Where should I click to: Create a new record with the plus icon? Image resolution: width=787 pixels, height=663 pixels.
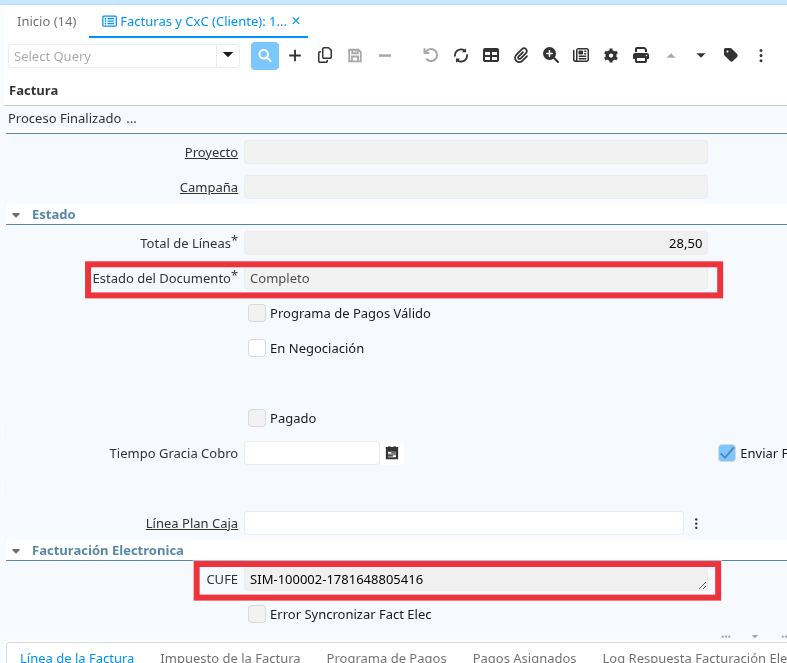point(295,56)
